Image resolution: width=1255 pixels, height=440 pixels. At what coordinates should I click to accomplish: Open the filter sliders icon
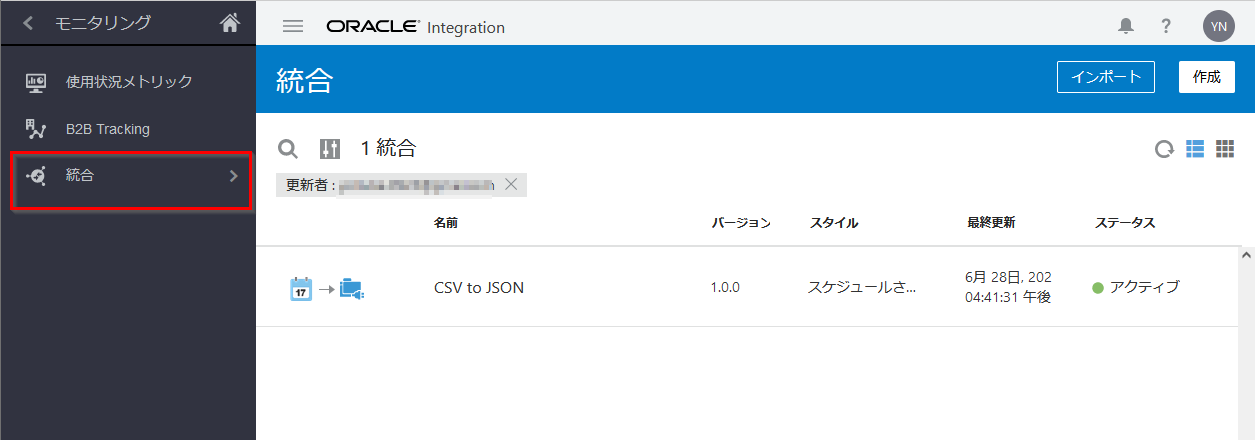coord(330,149)
